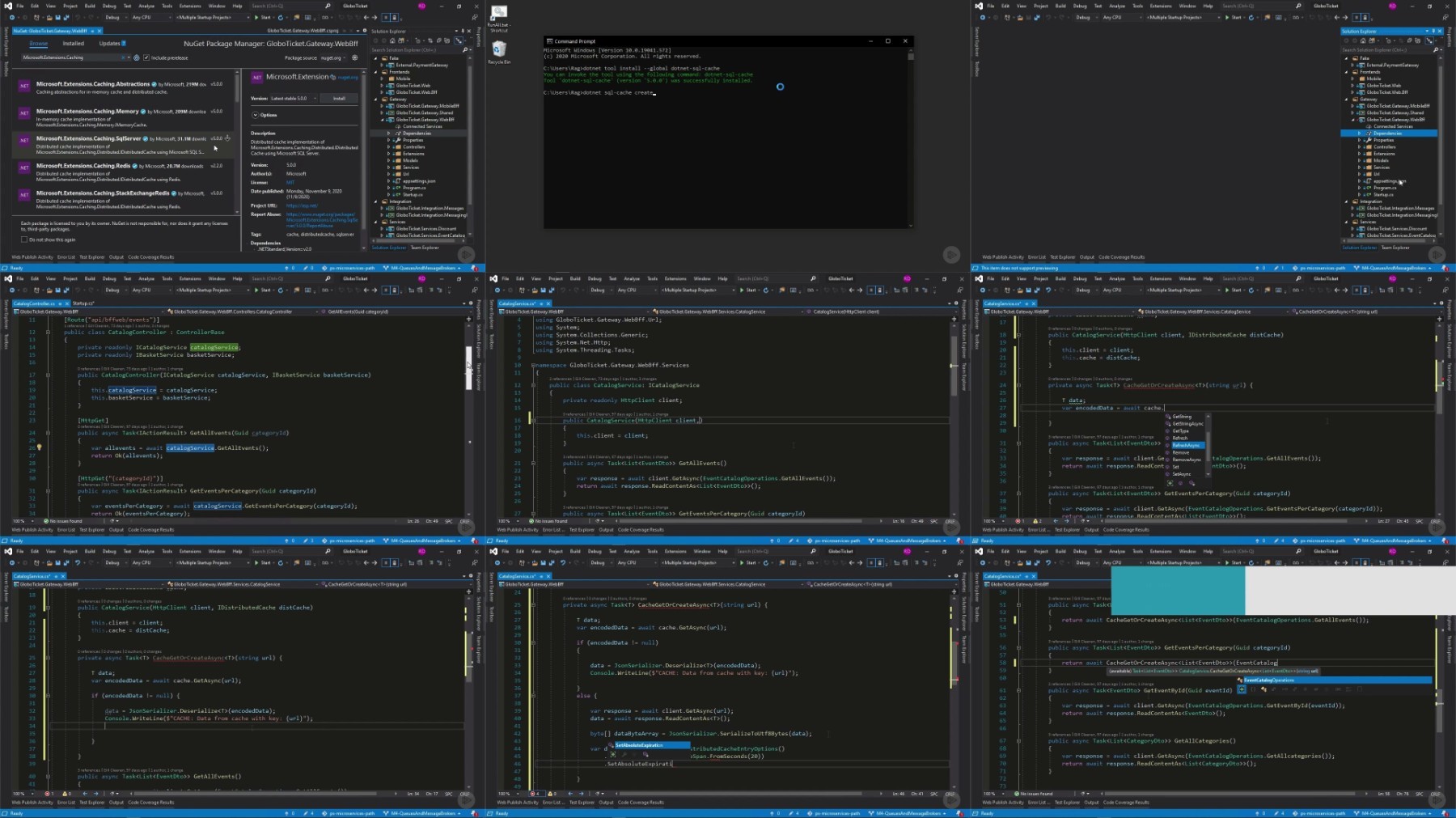1456x818 pixels.
Task: Switch to the Installed tab in NuGet
Action: (73, 44)
